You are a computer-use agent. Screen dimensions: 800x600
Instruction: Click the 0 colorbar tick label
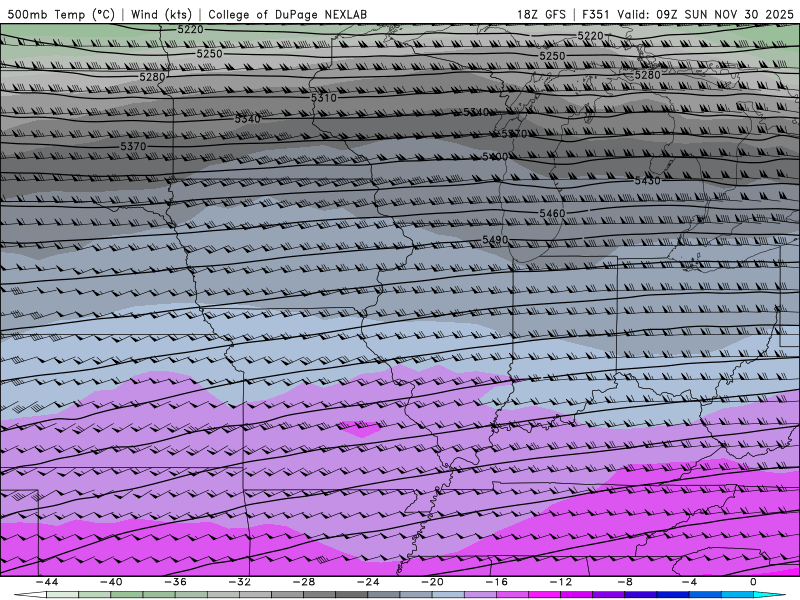point(753,582)
